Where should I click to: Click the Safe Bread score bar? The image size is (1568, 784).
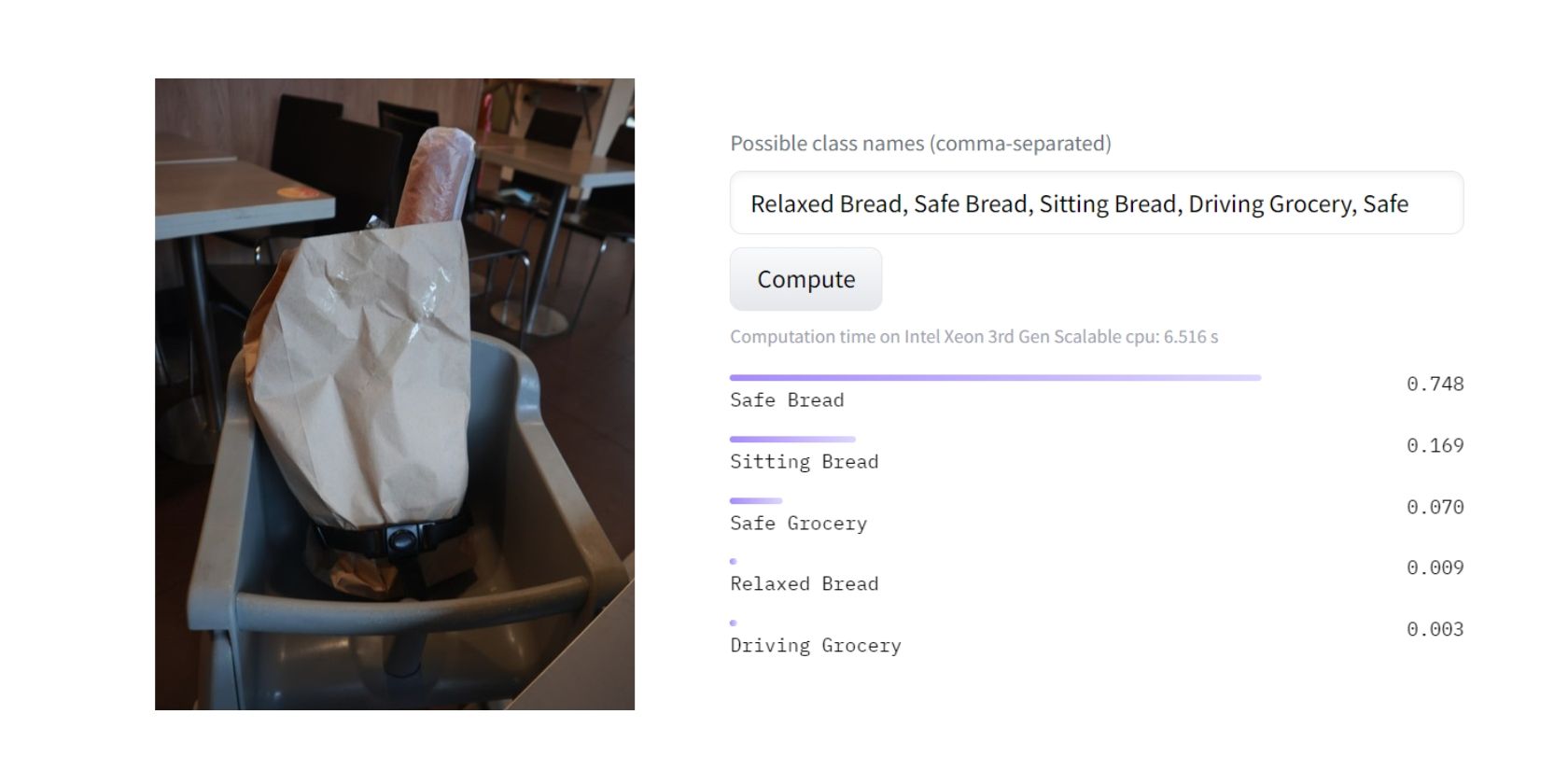tap(994, 377)
